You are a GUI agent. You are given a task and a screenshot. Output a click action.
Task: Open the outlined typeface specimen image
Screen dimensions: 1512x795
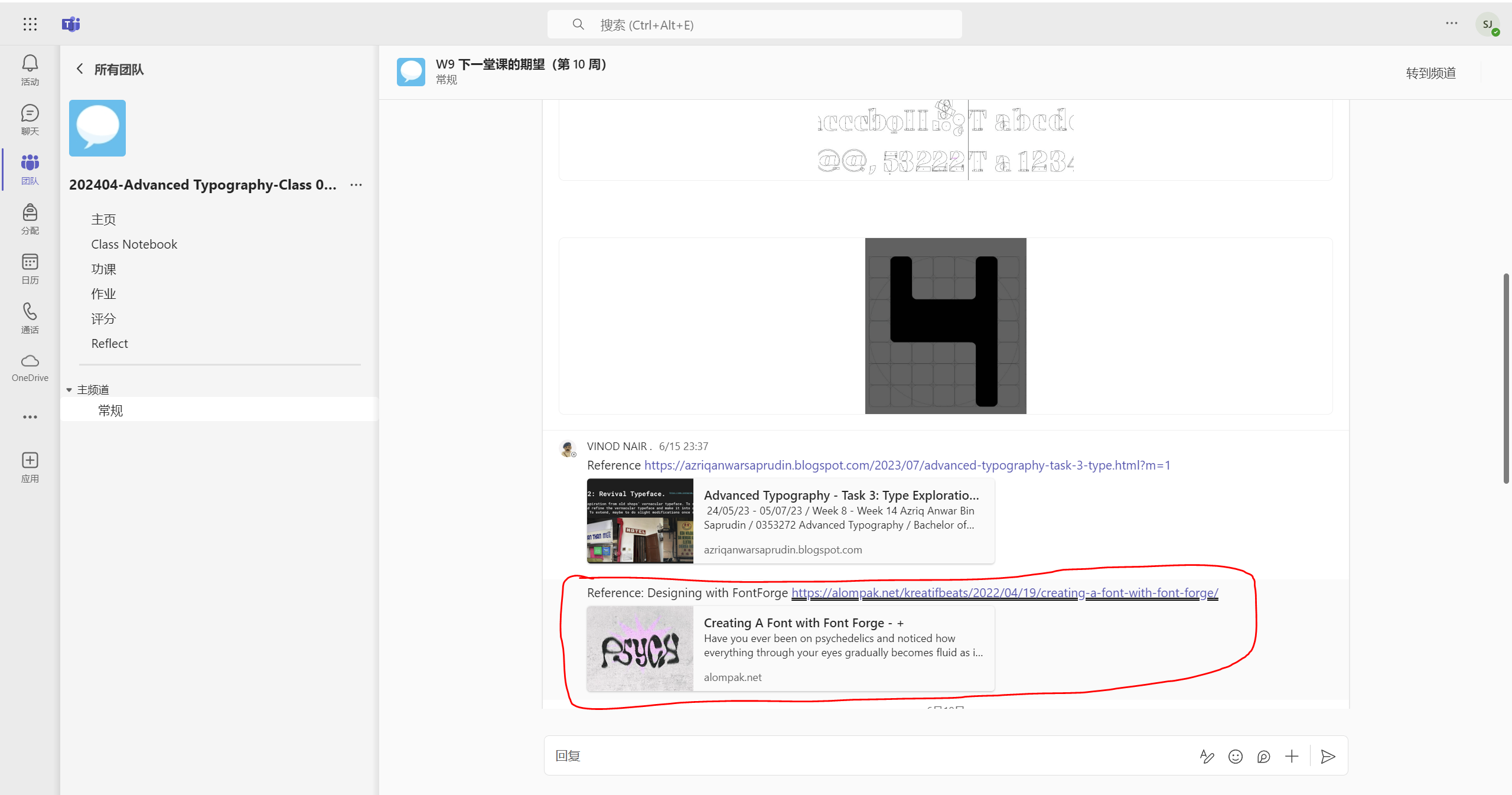tap(946, 140)
